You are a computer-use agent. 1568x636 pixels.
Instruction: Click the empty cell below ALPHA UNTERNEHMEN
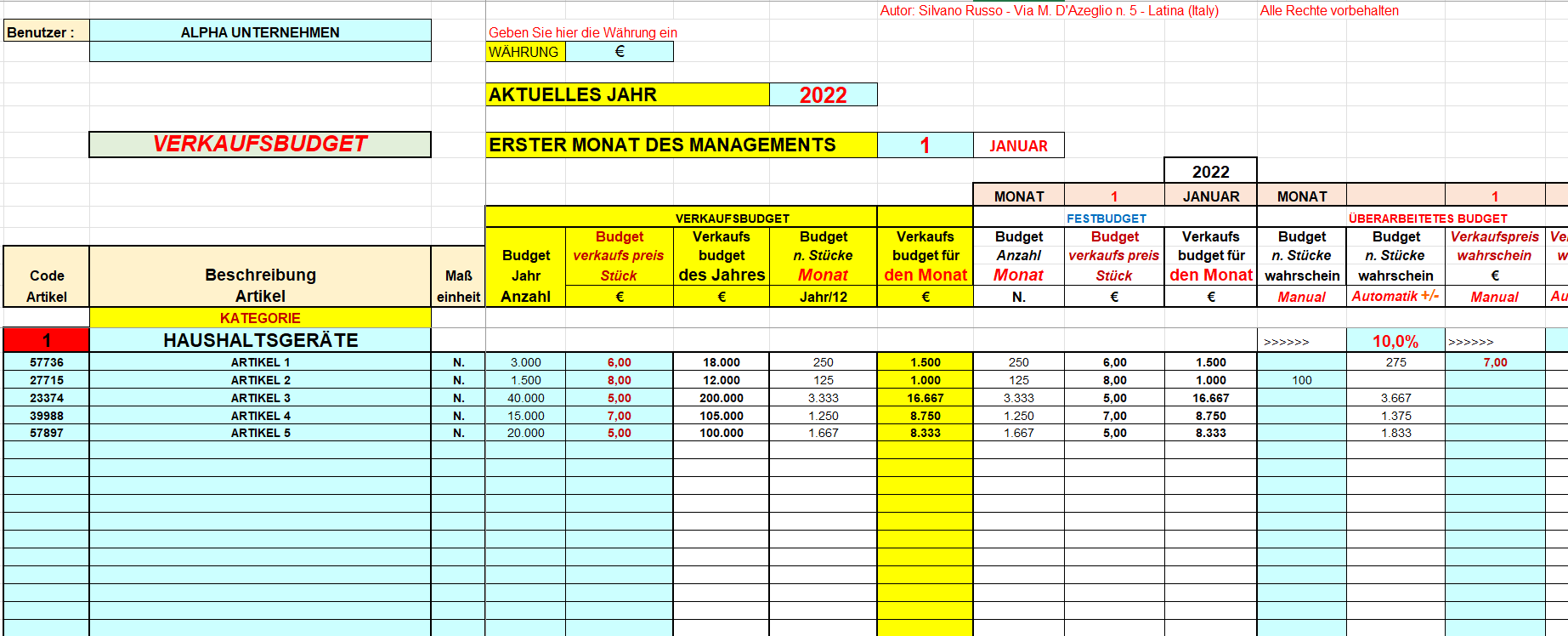pos(260,52)
